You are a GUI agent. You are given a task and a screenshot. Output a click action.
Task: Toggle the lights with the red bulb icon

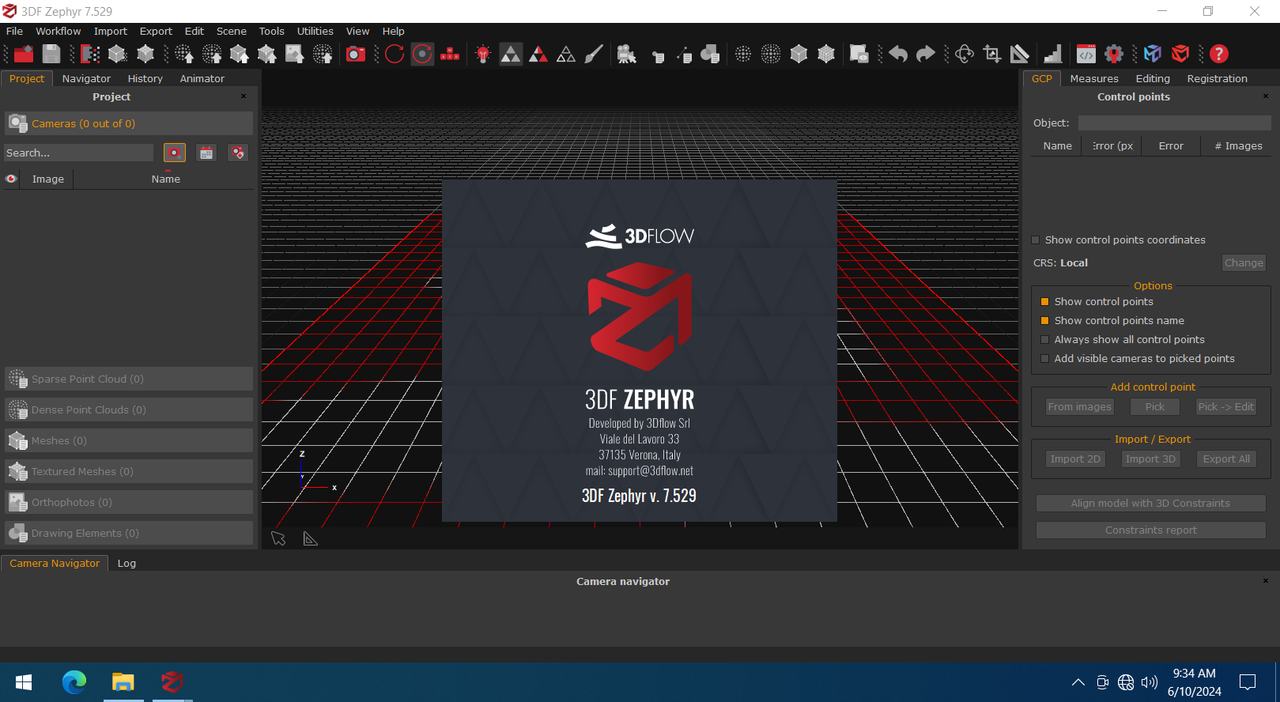[x=483, y=54]
